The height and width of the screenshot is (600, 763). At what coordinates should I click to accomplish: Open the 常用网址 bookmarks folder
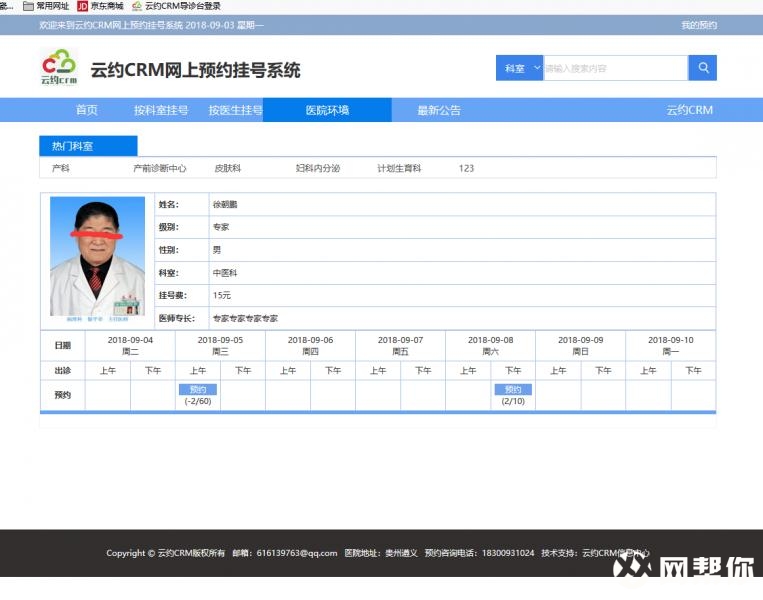(x=46, y=6)
